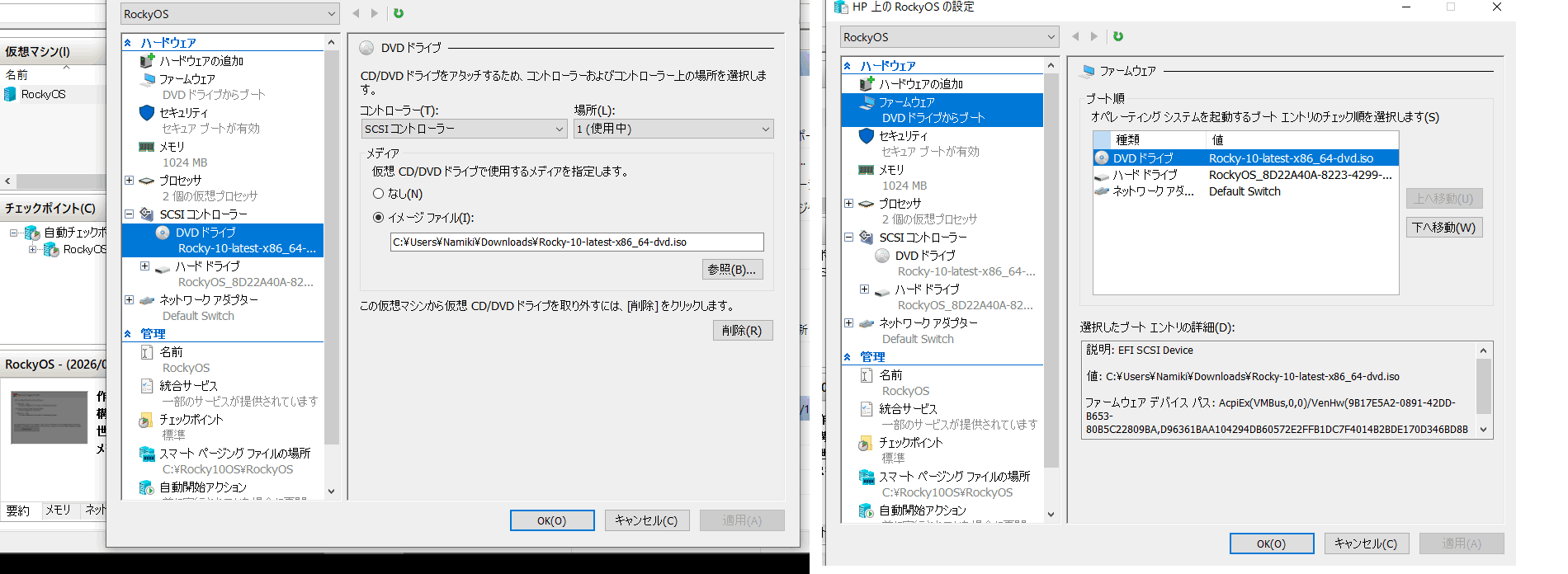Image resolution: width=1568 pixels, height=574 pixels.
Task: Select 自動チェックポイント icon in checkpoint tree
Action: click(33, 233)
